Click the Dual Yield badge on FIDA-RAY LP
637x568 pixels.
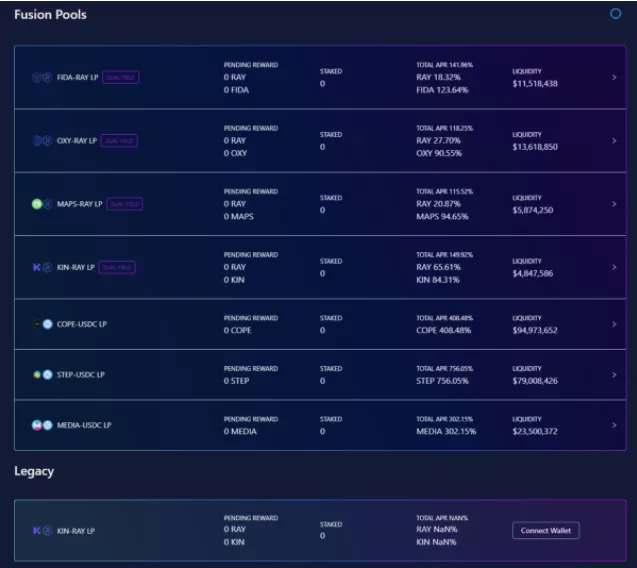[x=121, y=77]
